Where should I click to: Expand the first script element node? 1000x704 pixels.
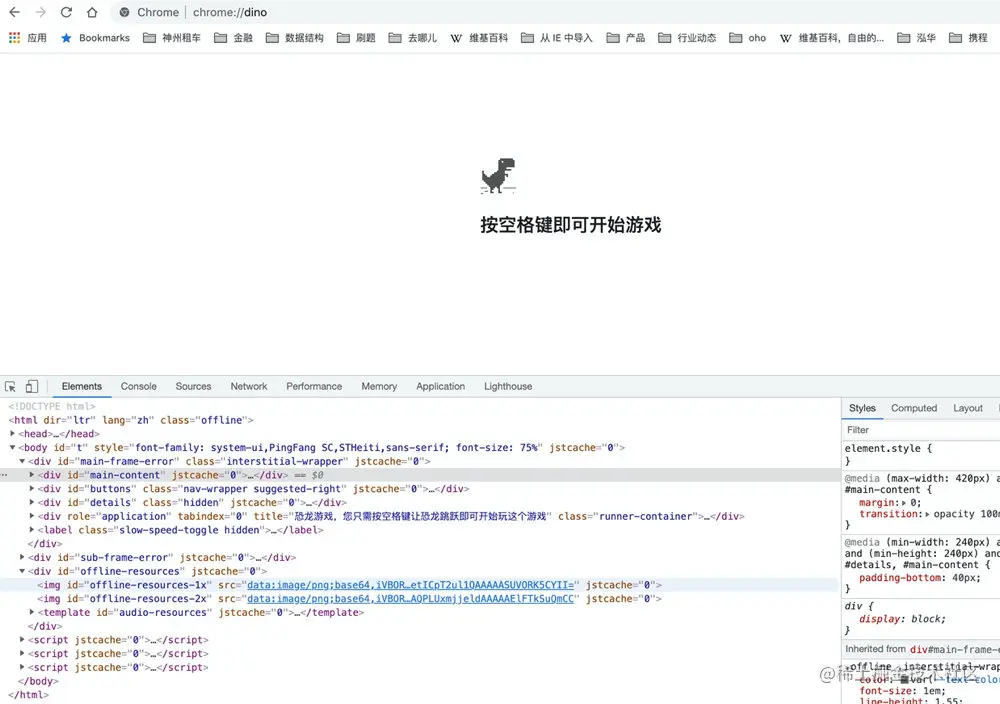pyautogui.click(x=22, y=640)
